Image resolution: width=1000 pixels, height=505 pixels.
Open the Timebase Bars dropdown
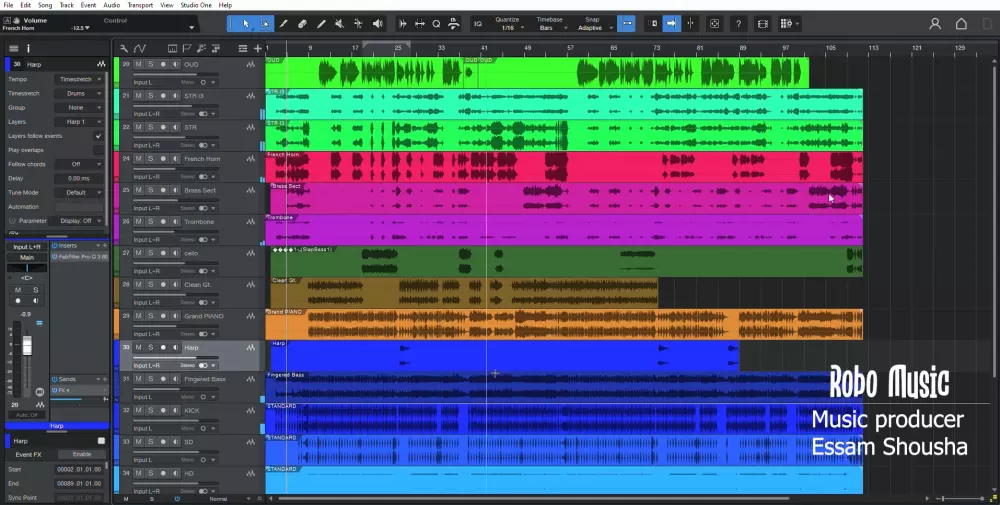(x=548, y=24)
